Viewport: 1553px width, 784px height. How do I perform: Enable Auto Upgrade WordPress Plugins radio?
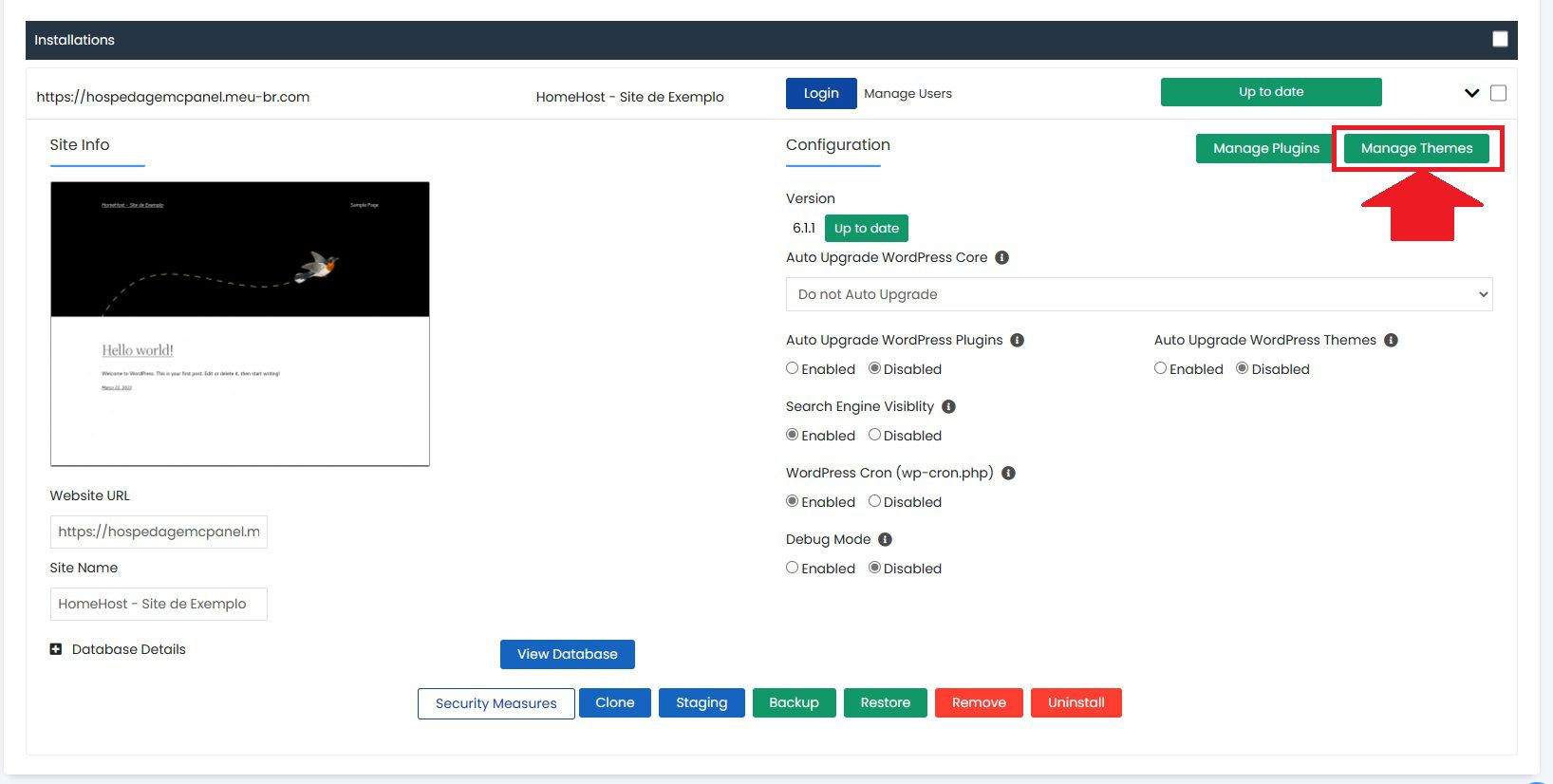[793, 368]
